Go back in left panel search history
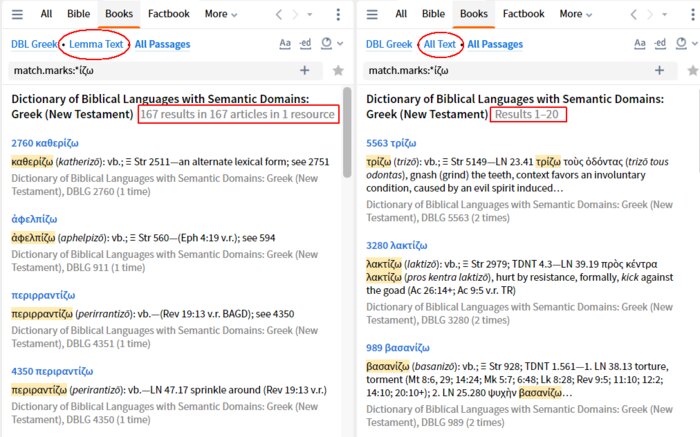700x437 pixels. pyautogui.click(x=279, y=15)
